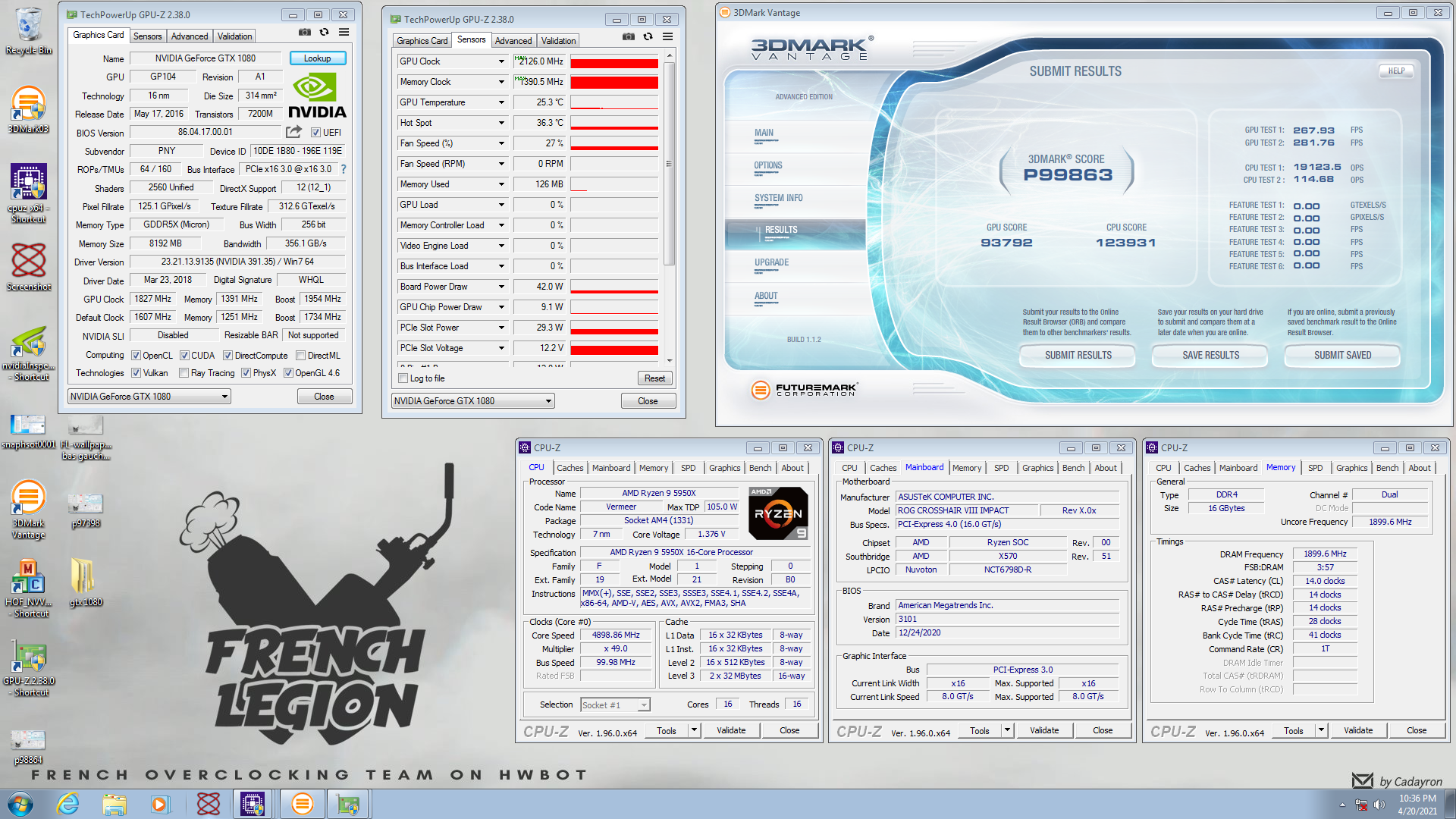Open GPU selector dropdown in left GPU-Z window
The width and height of the screenshot is (1456, 819).
tap(149, 397)
